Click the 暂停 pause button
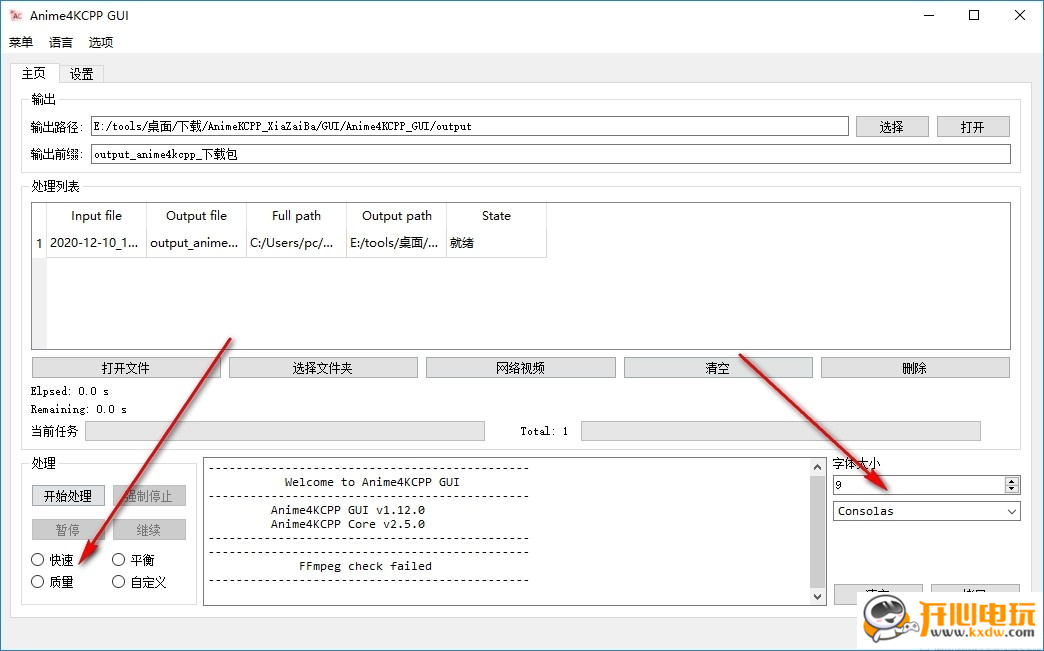1044x651 pixels. [x=68, y=530]
